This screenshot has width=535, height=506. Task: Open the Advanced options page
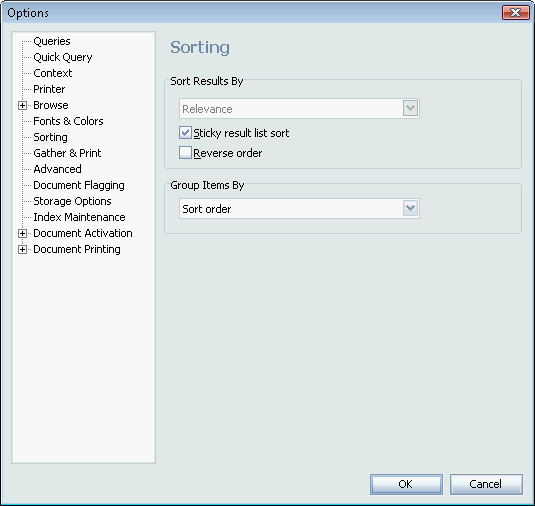click(x=57, y=169)
